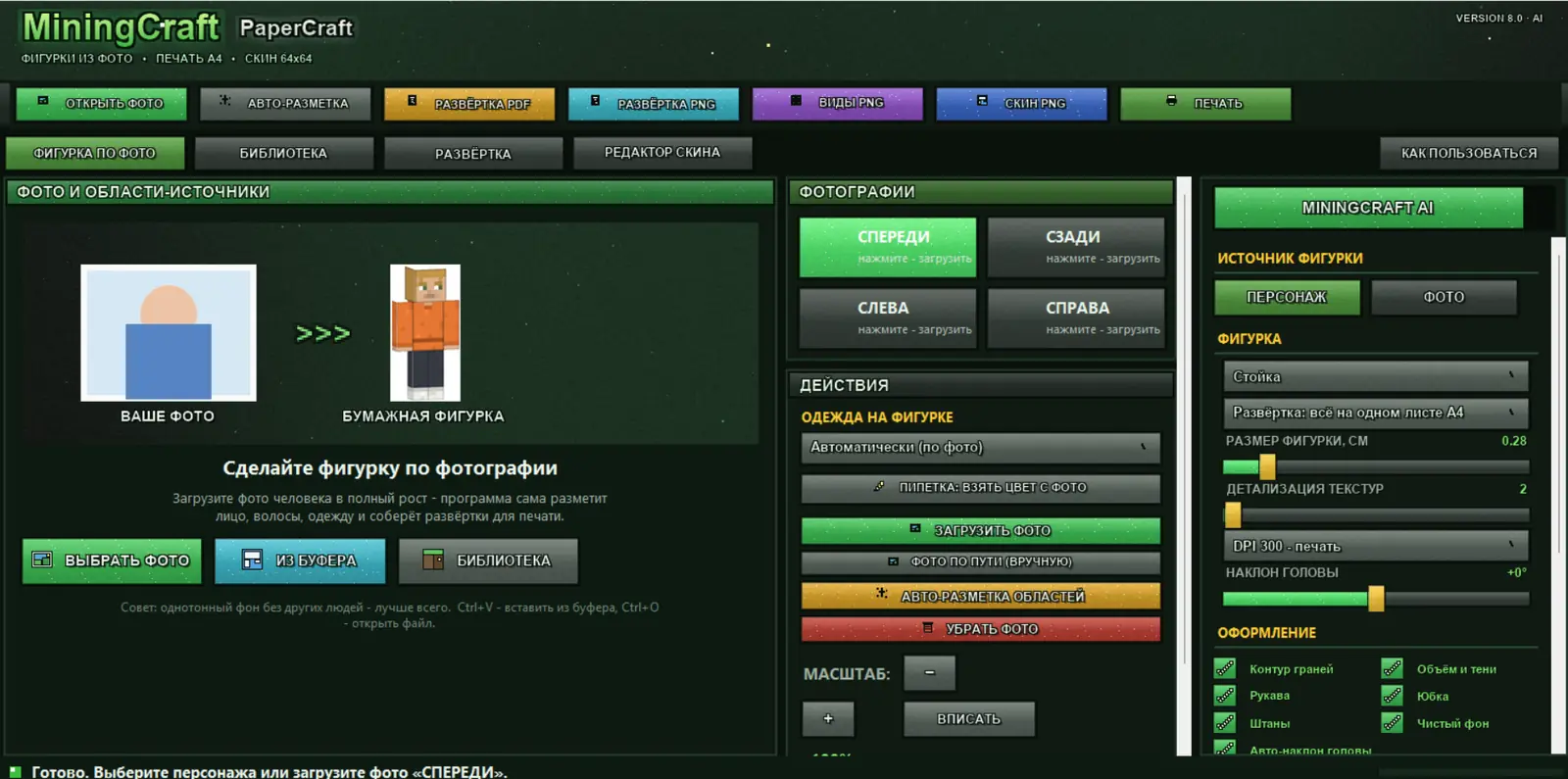Select the СПРАВА photo slot
1568x779 pixels.
[x=1076, y=317]
